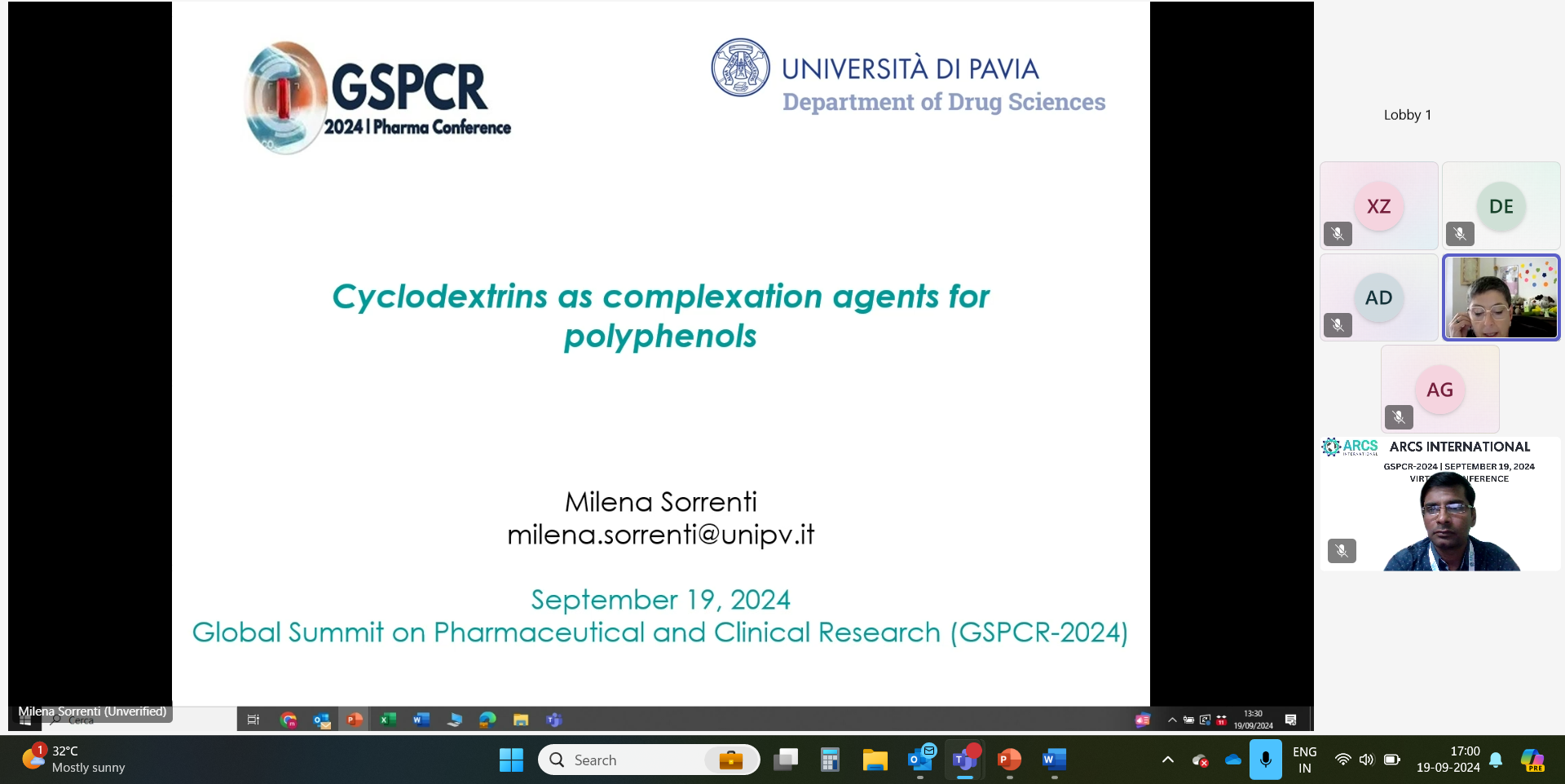Click the taskbar Search box

click(x=649, y=760)
